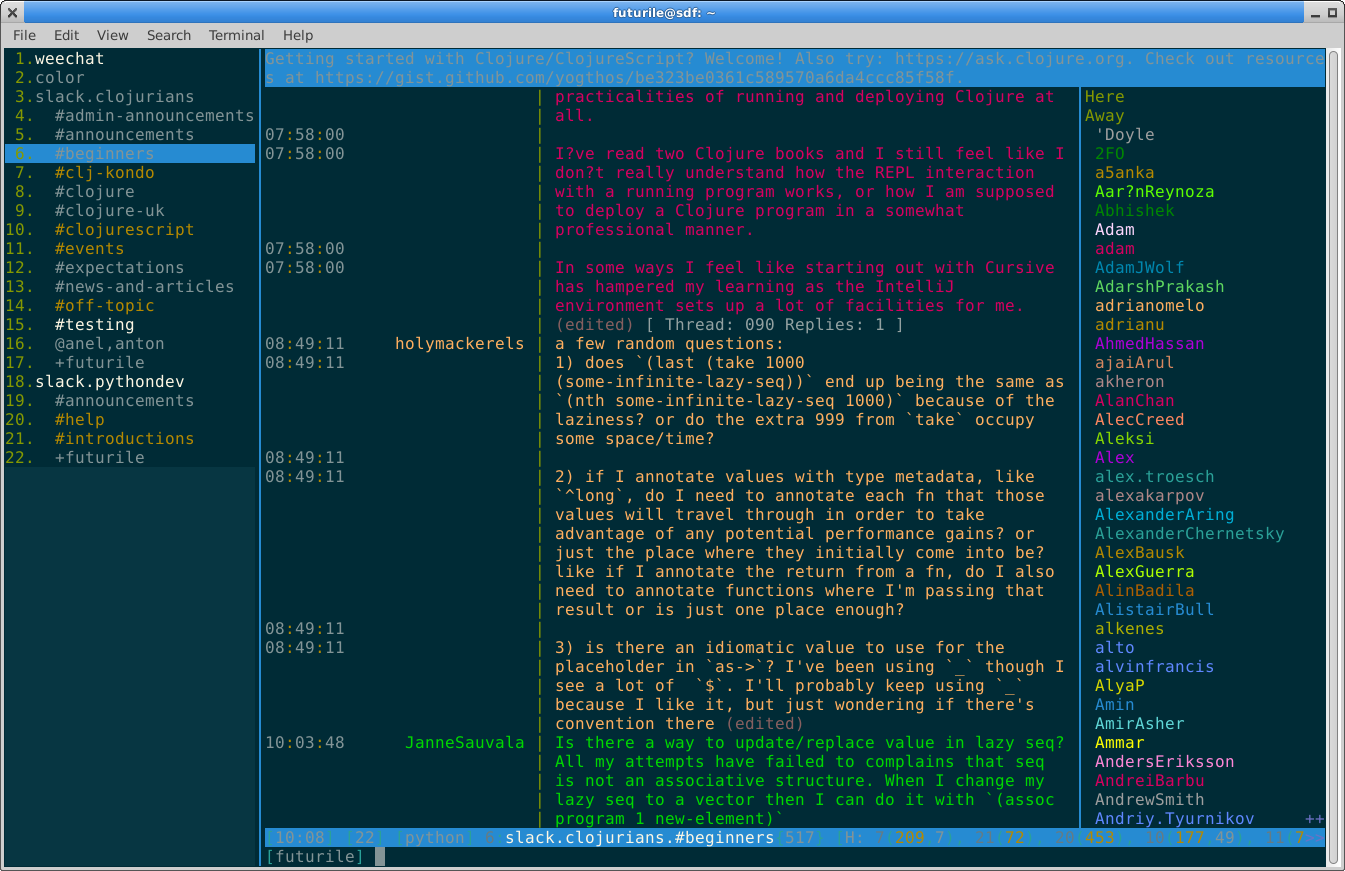Open the #off-topic channel buffer
This screenshot has width=1345, height=871.
coord(104,306)
